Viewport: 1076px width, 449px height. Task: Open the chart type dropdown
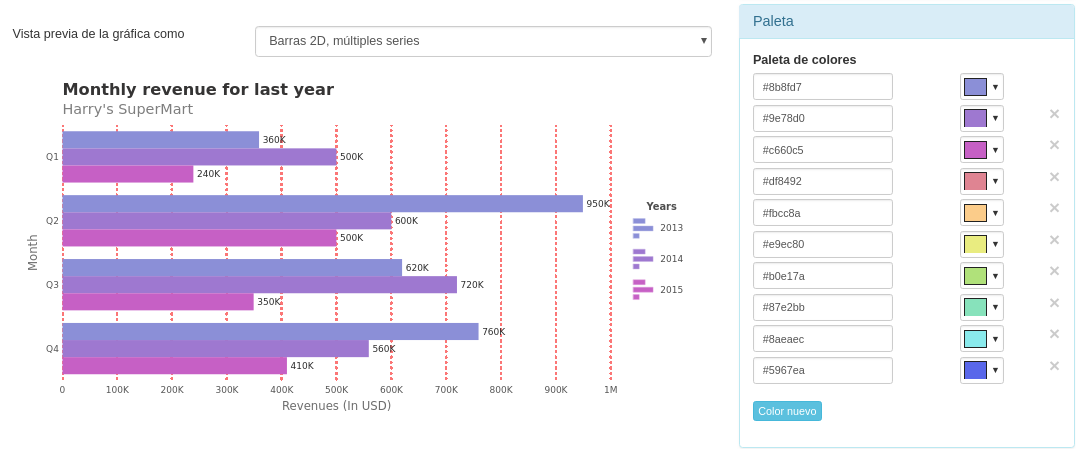[x=483, y=41]
